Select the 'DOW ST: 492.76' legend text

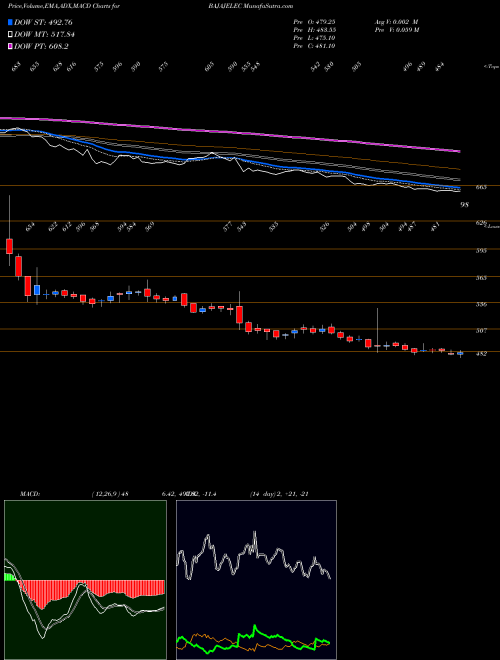point(43,22)
